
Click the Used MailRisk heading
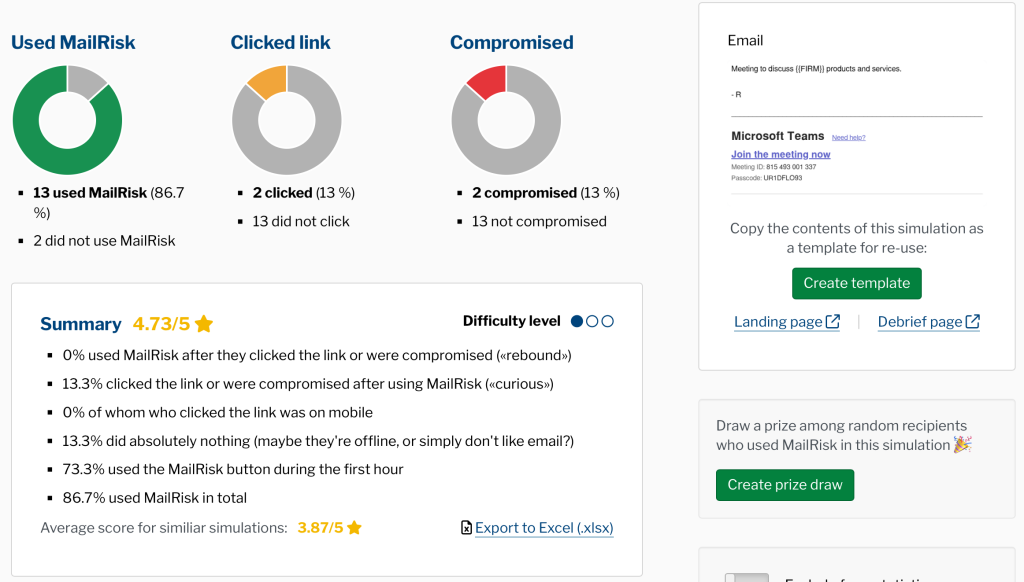pyautogui.click(x=73, y=42)
